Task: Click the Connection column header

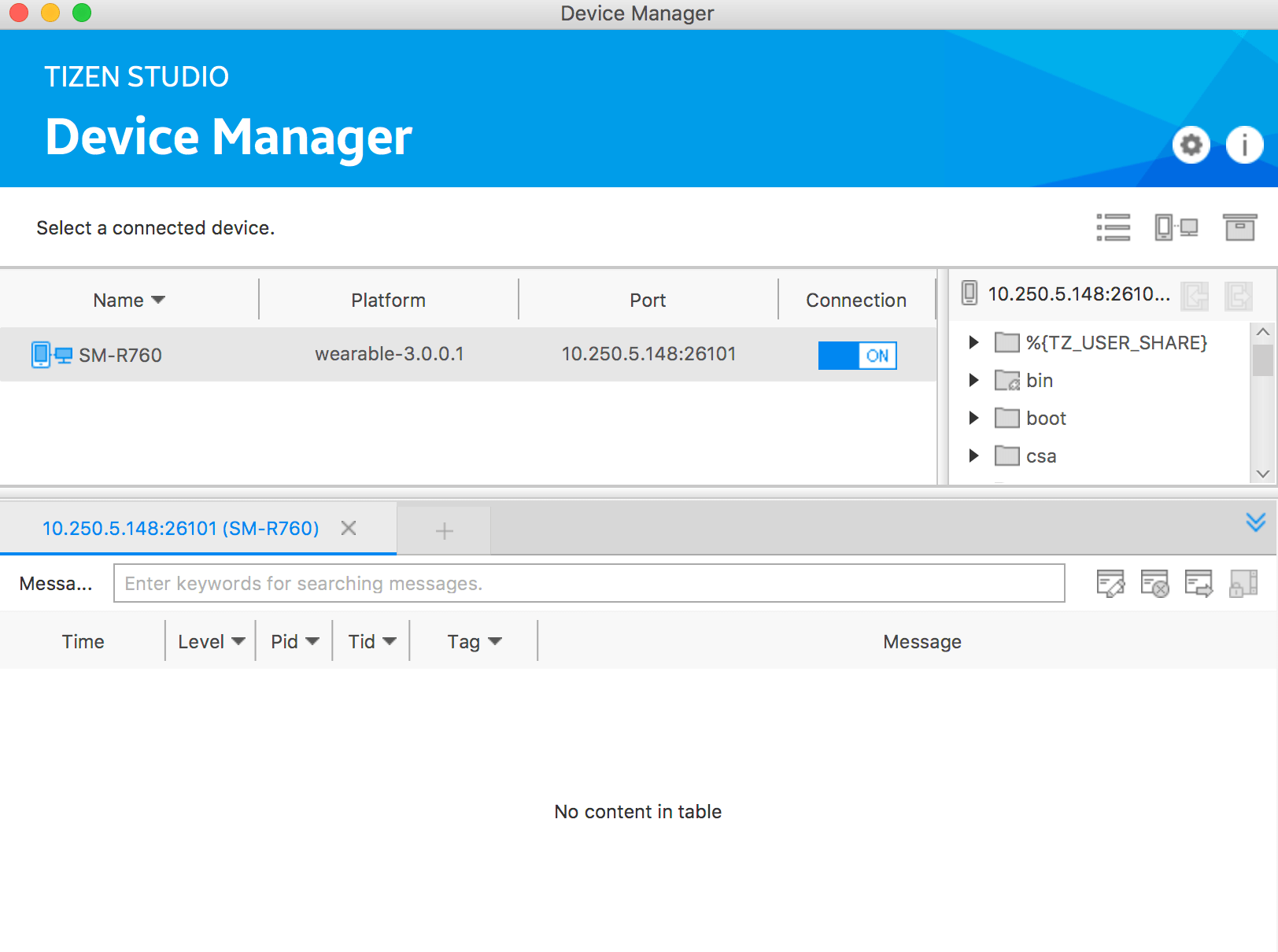Action: [x=856, y=300]
